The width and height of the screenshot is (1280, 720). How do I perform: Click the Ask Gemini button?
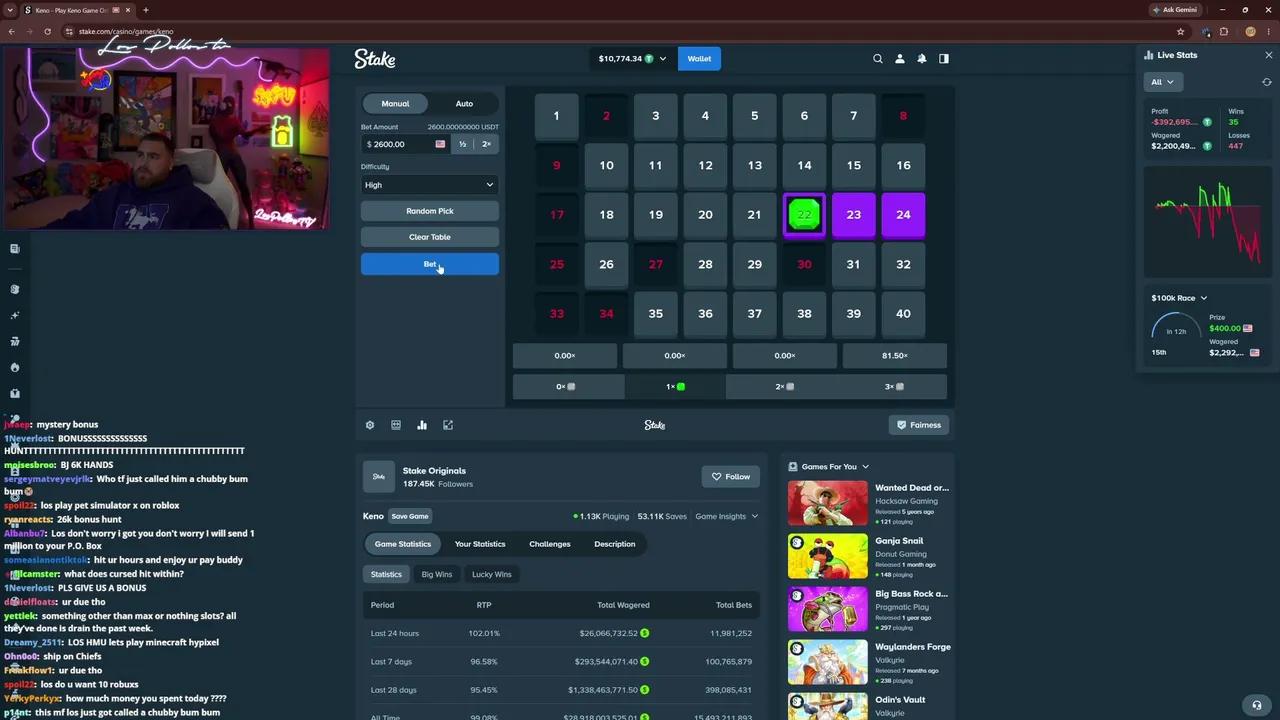click(x=1175, y=10)
